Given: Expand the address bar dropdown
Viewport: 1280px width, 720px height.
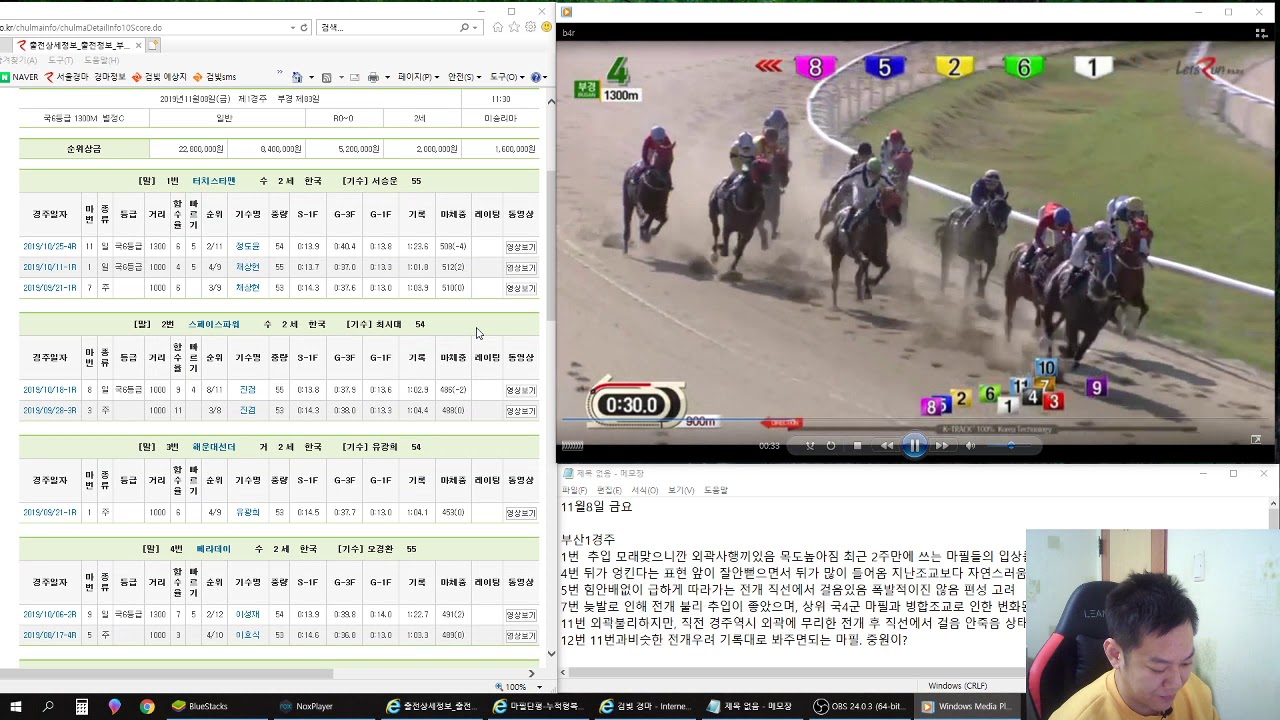Looking at the screenshot, I should click(292, 28).
